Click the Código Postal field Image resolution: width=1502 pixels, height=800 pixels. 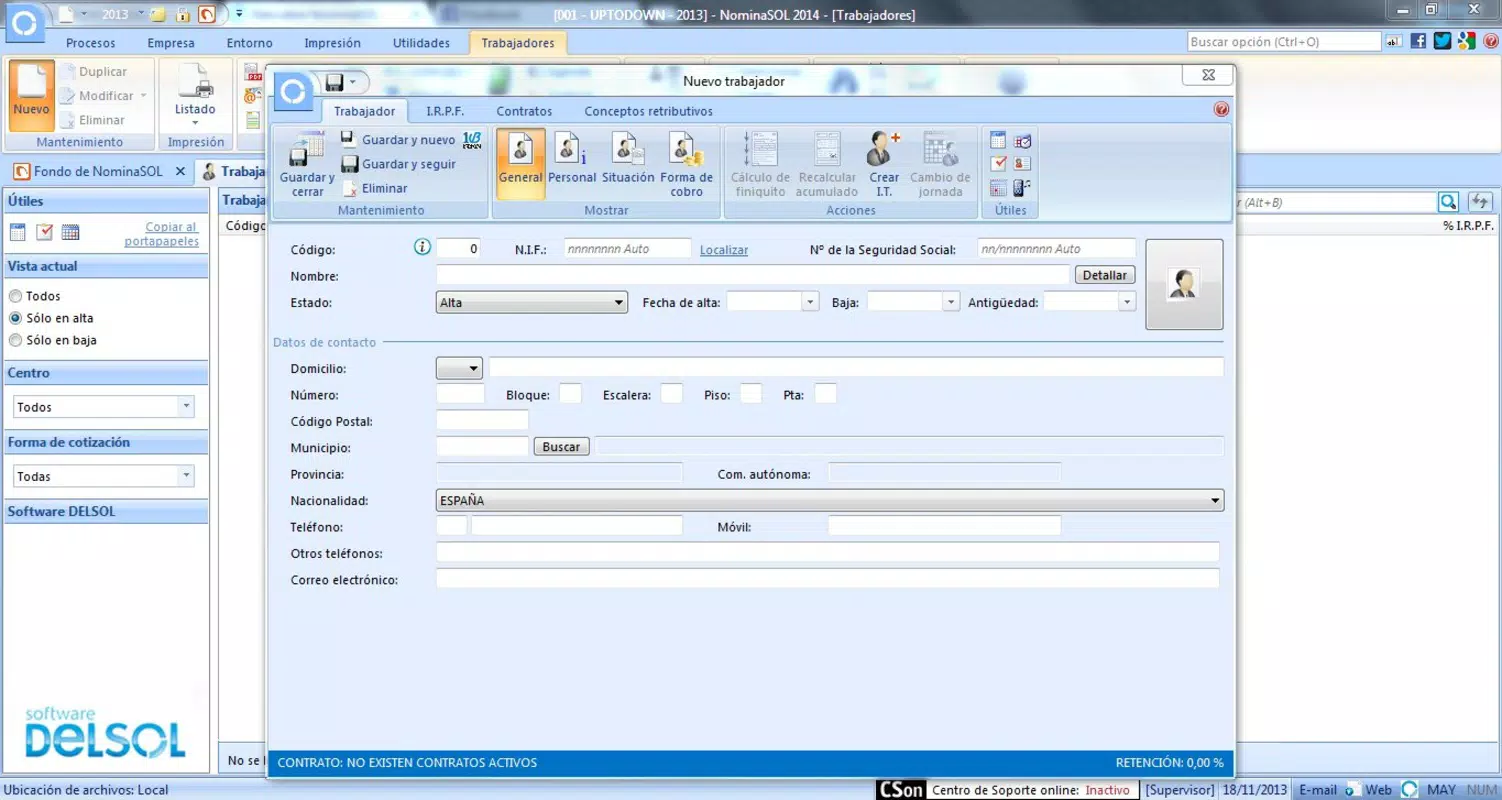point(482,421)
